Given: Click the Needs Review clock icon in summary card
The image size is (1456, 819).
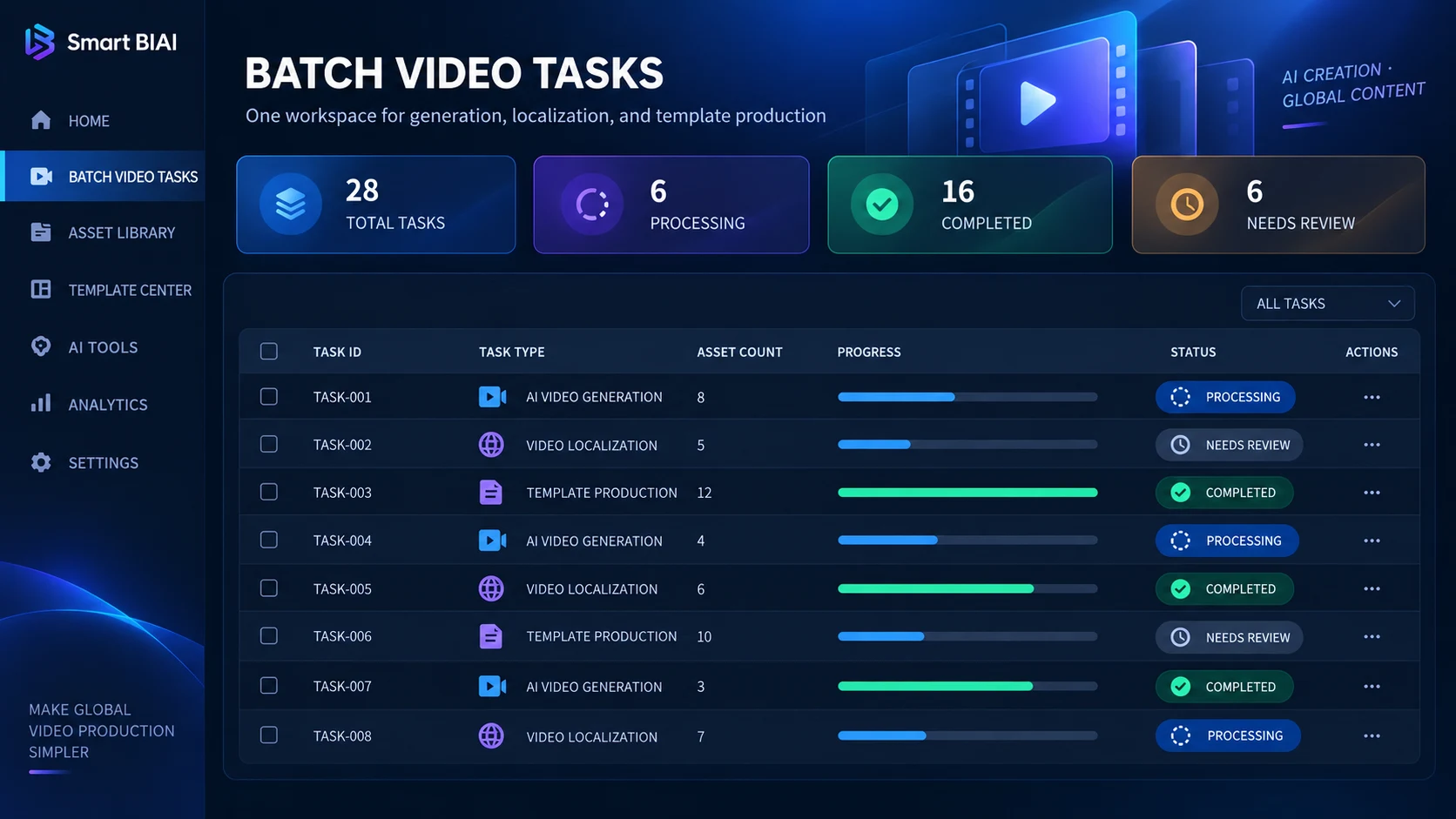Looking at the screenshot, I should [x=1187, y=205].
